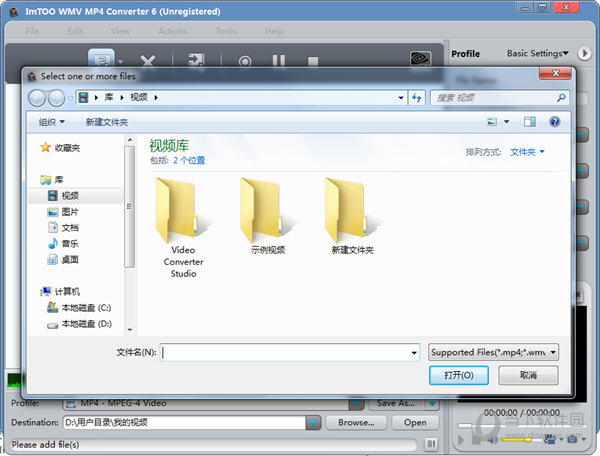Open the 文件夹 arrange-by dropdown

click(527, 152)
